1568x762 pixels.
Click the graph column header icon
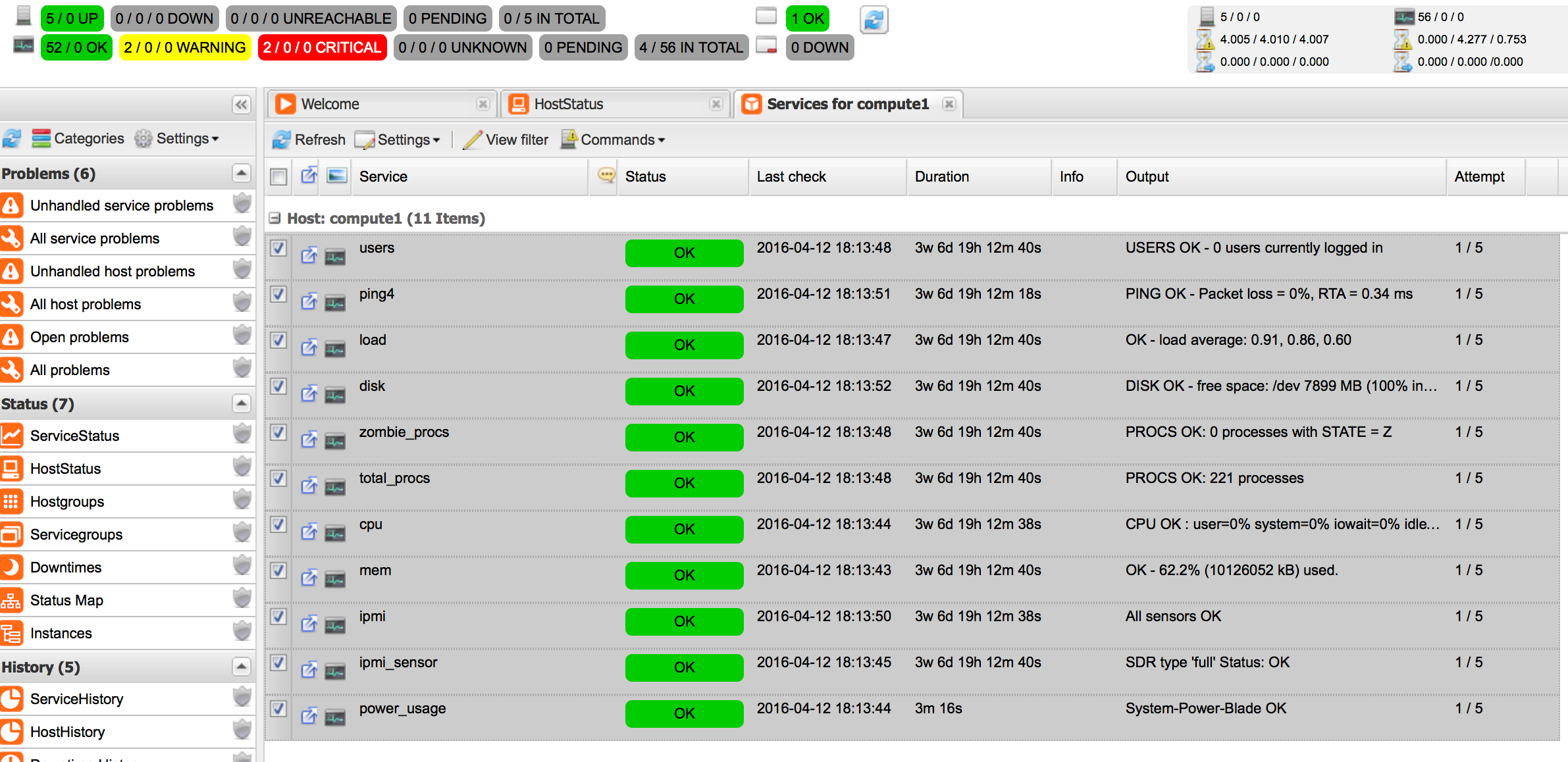pos(337,175)
